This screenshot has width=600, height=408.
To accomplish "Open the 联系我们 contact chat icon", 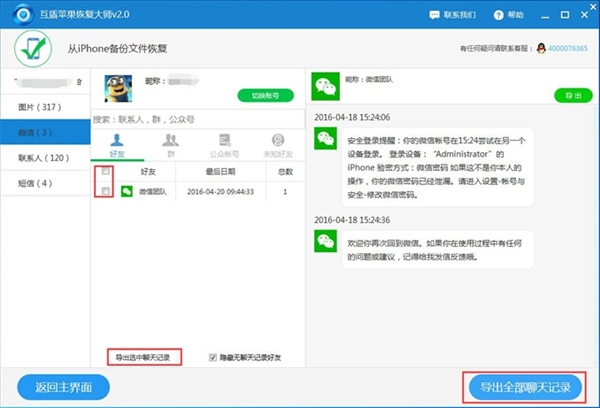I will [434, 15].
